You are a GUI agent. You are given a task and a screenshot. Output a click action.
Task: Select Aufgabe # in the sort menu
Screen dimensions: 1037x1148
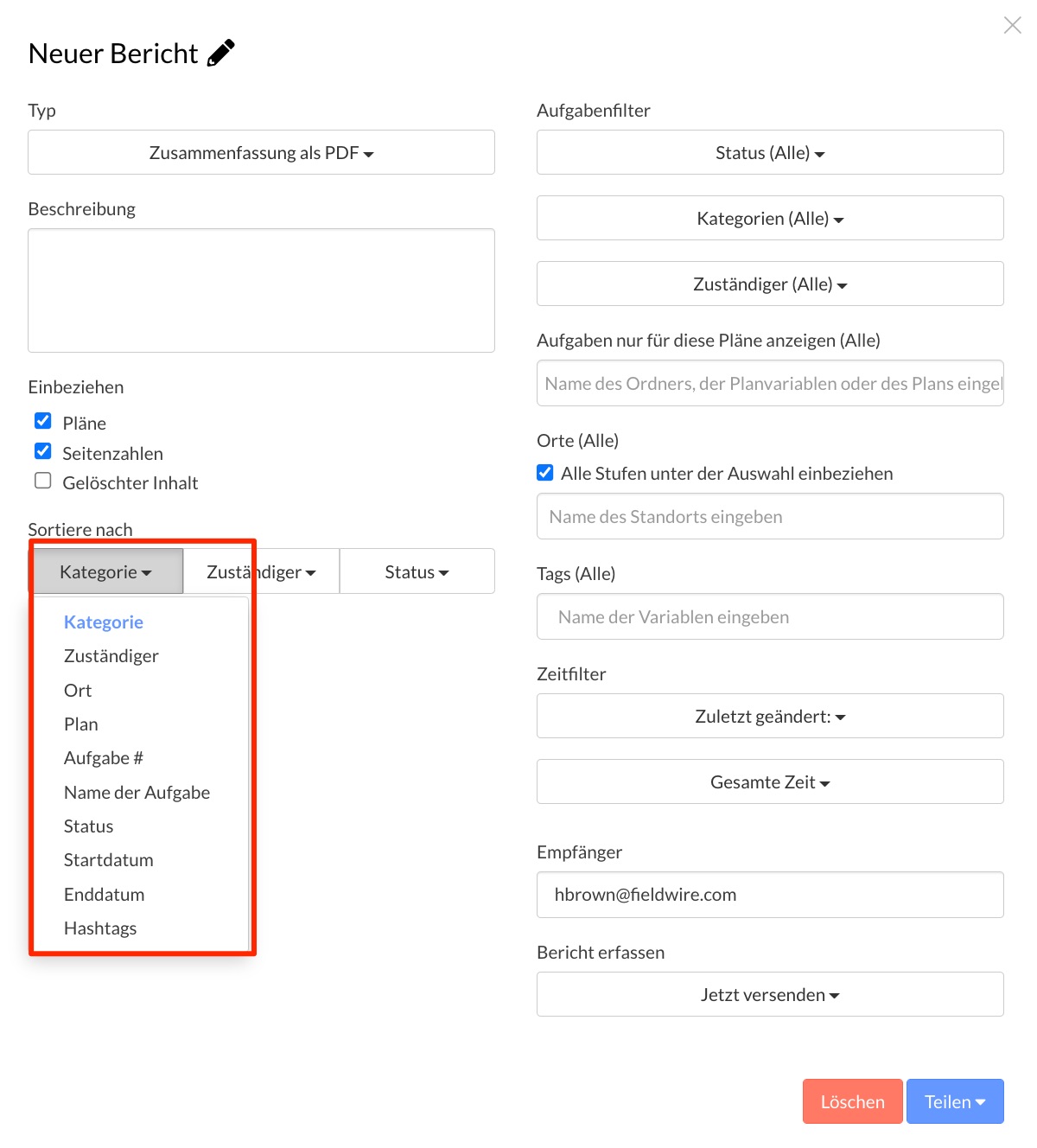[104, 758]
